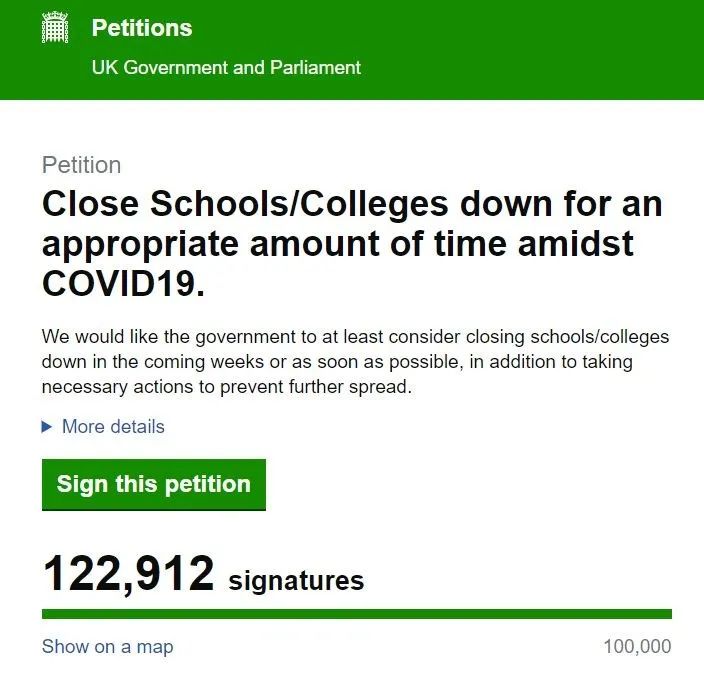Image resolution: width=704 pixels, height=686 pixels.
Task: Click the 100,000 signature target label
Action: [638, 646]
